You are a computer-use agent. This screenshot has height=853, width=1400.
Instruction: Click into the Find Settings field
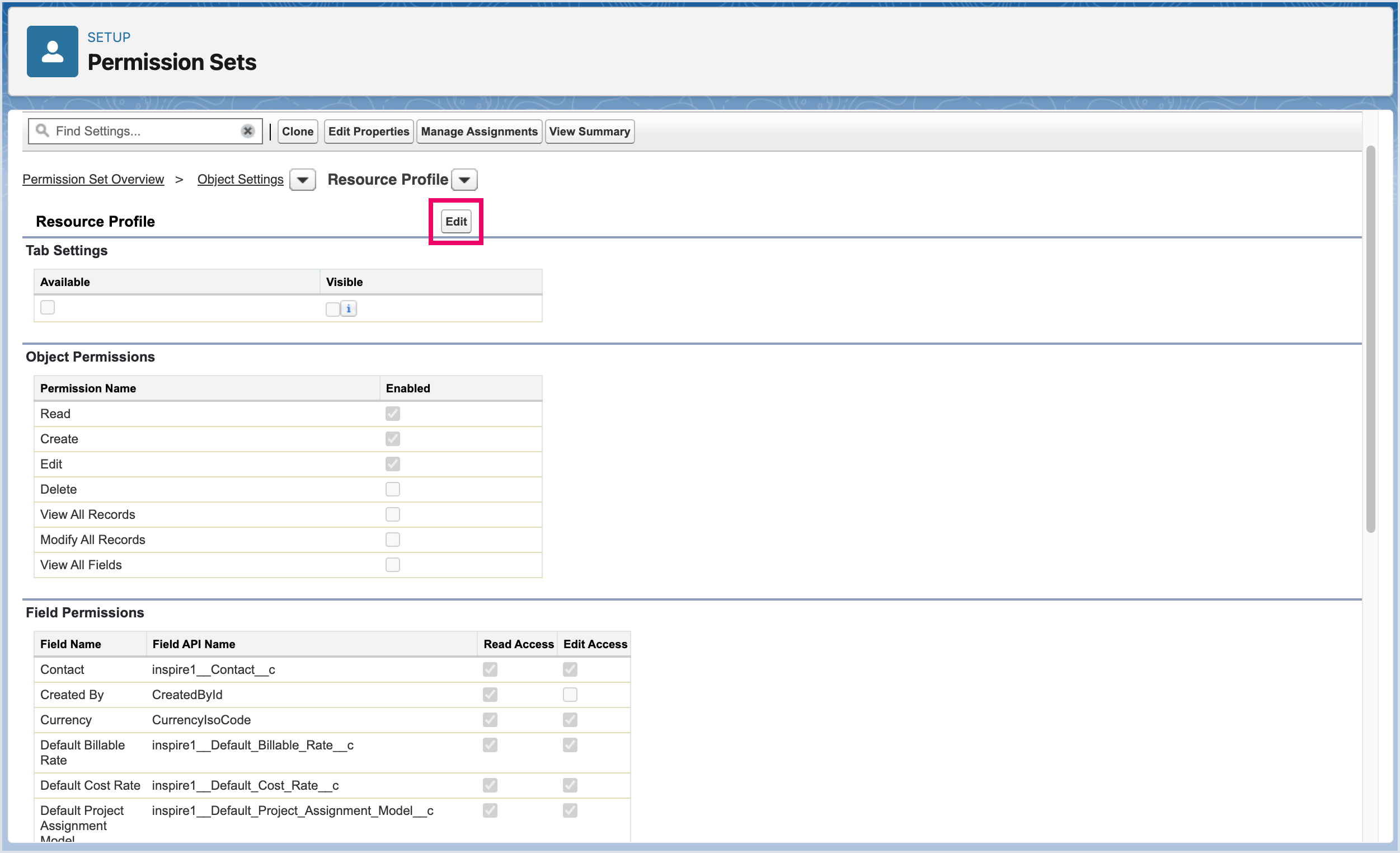[142, 132]
